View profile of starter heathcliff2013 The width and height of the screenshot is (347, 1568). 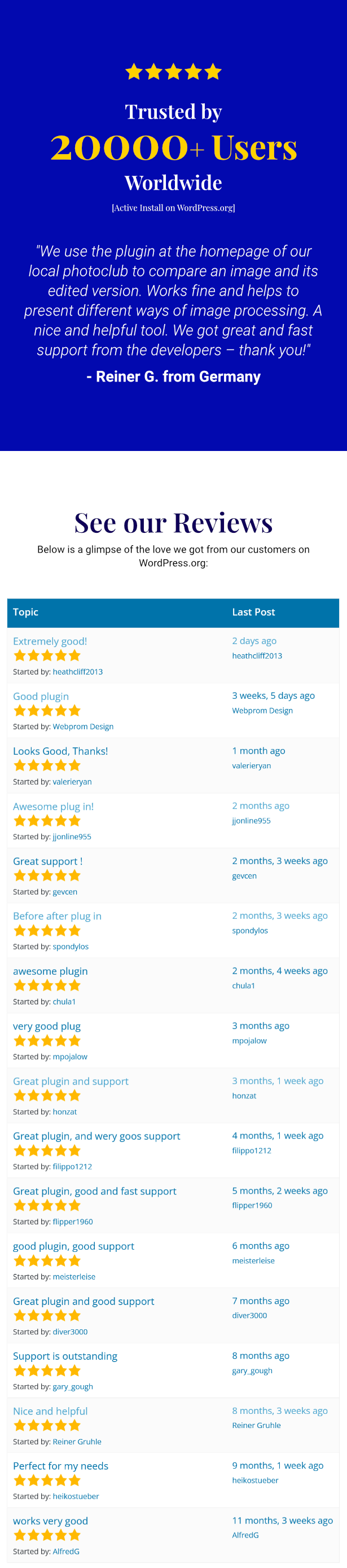click(x=78, y=671)
